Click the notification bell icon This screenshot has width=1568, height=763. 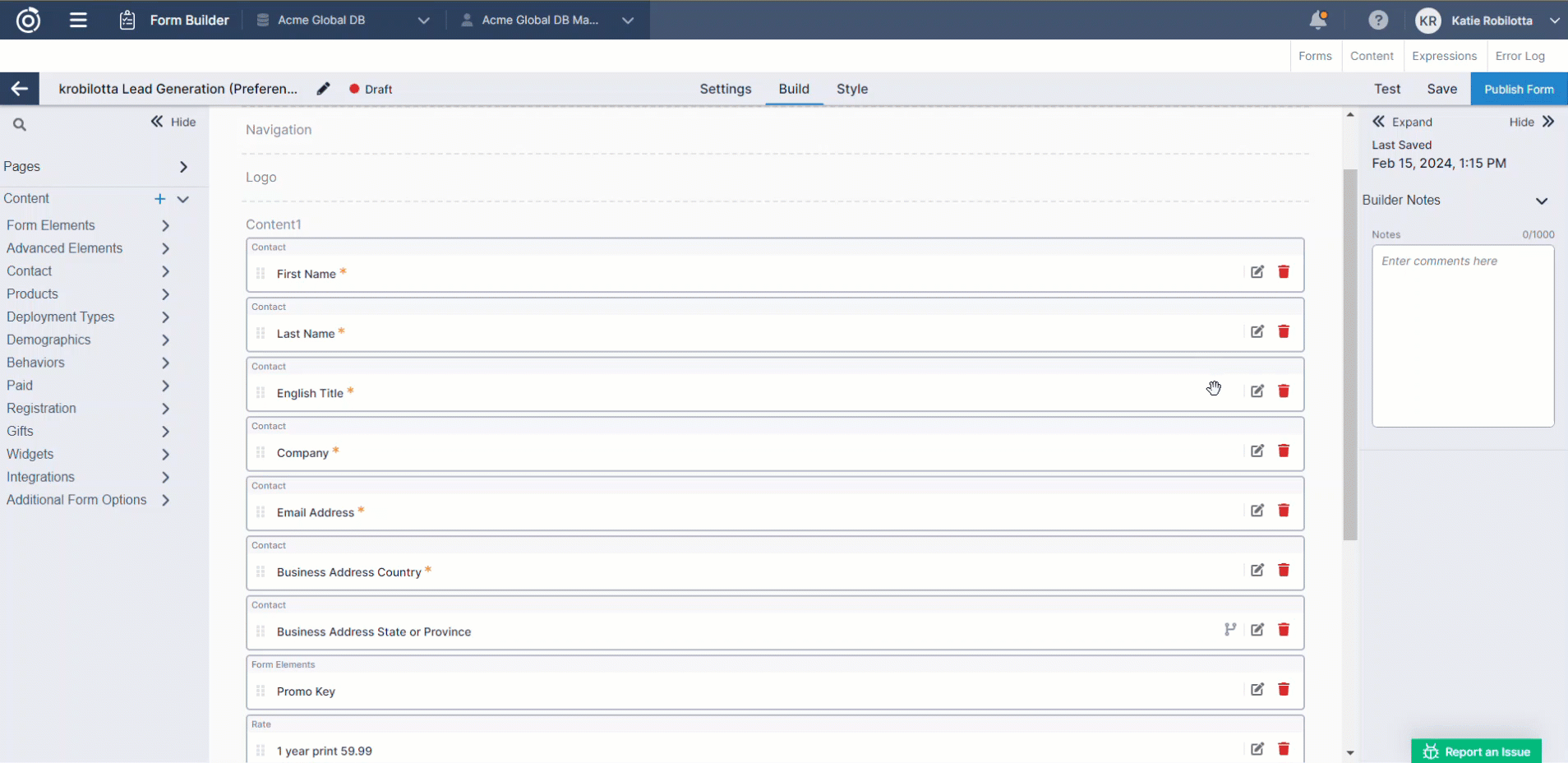click(x=1317, y=20)
